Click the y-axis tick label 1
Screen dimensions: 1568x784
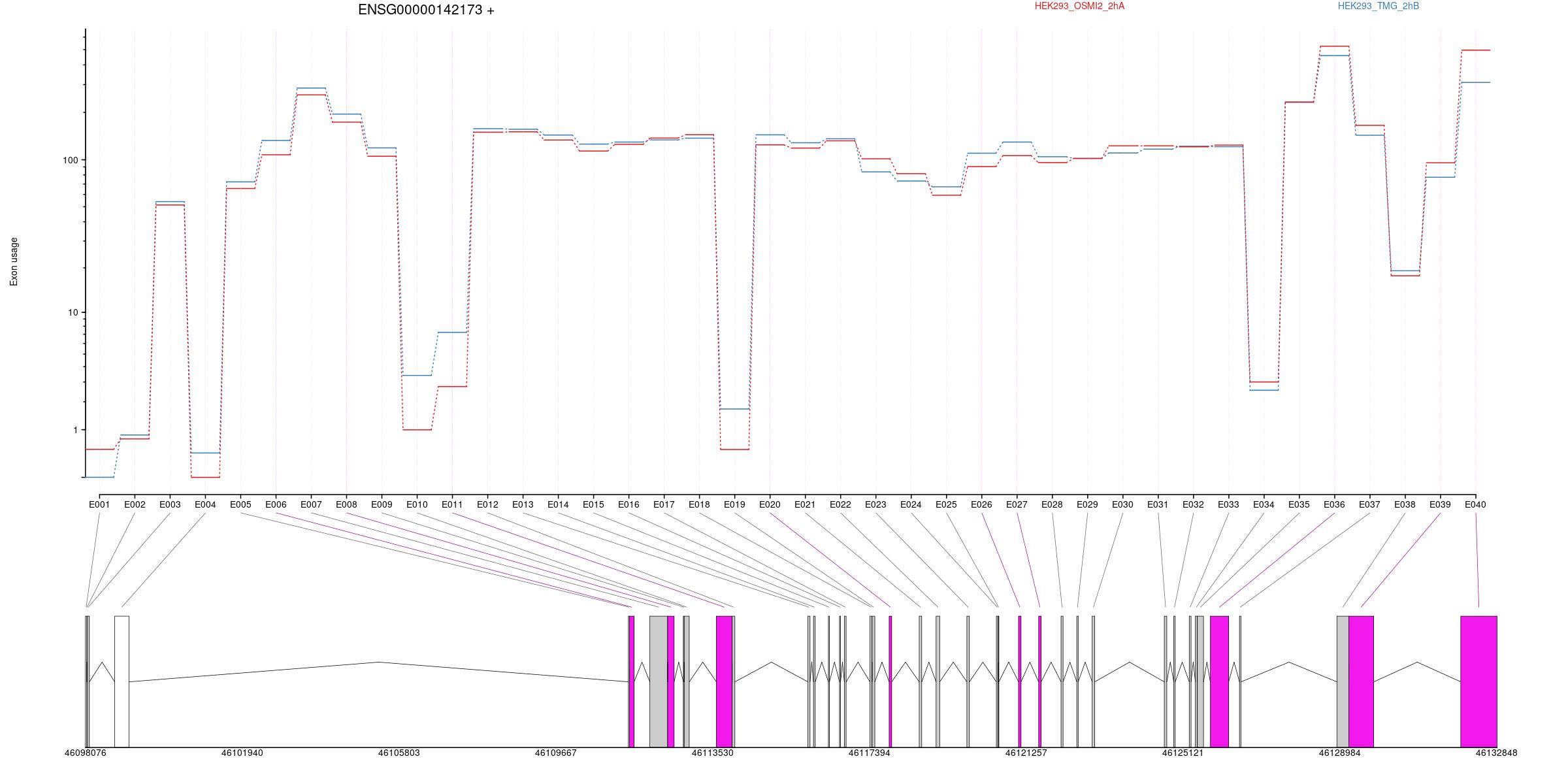(x=75, y=430)
